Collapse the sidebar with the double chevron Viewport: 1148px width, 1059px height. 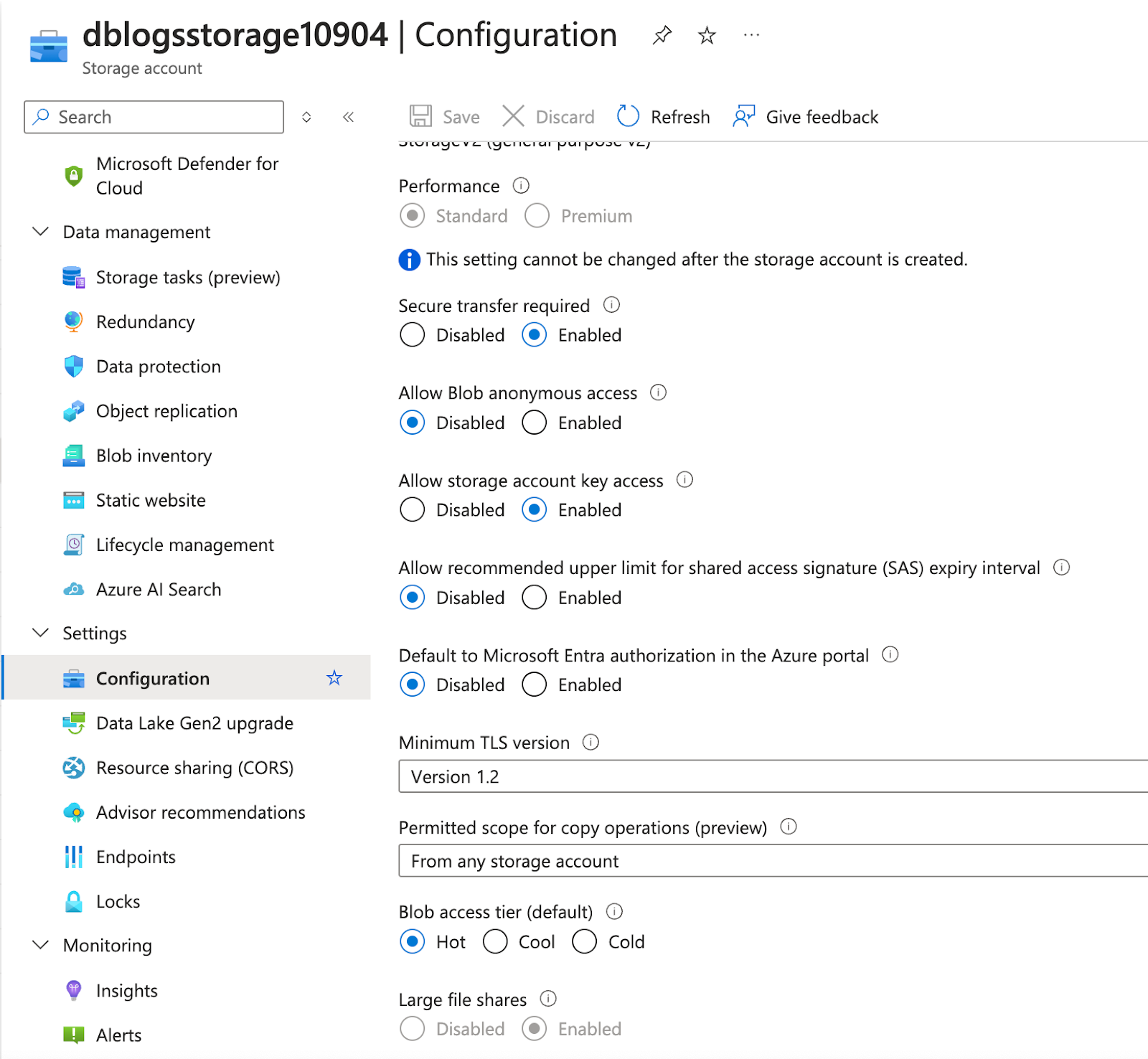tap(349, 117)
